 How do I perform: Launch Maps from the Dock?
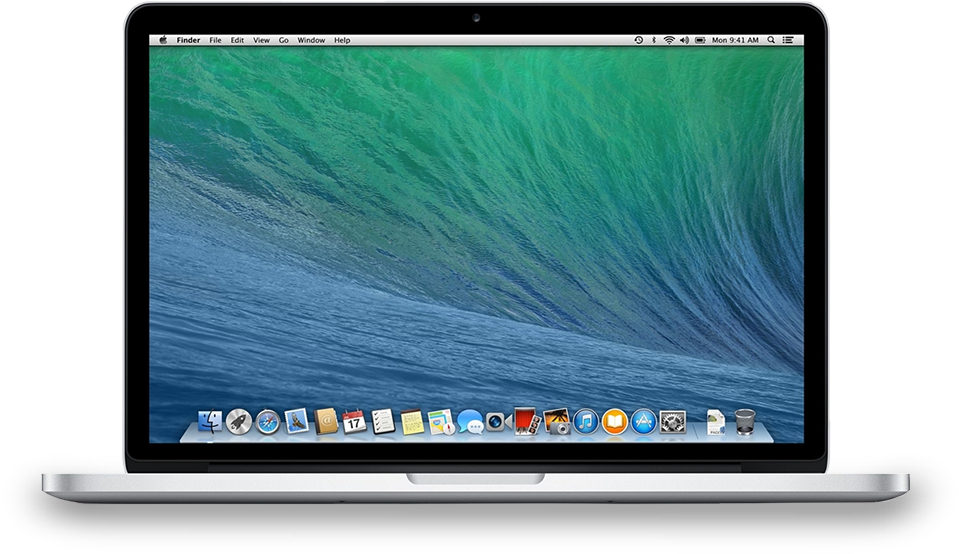[441, 422]
